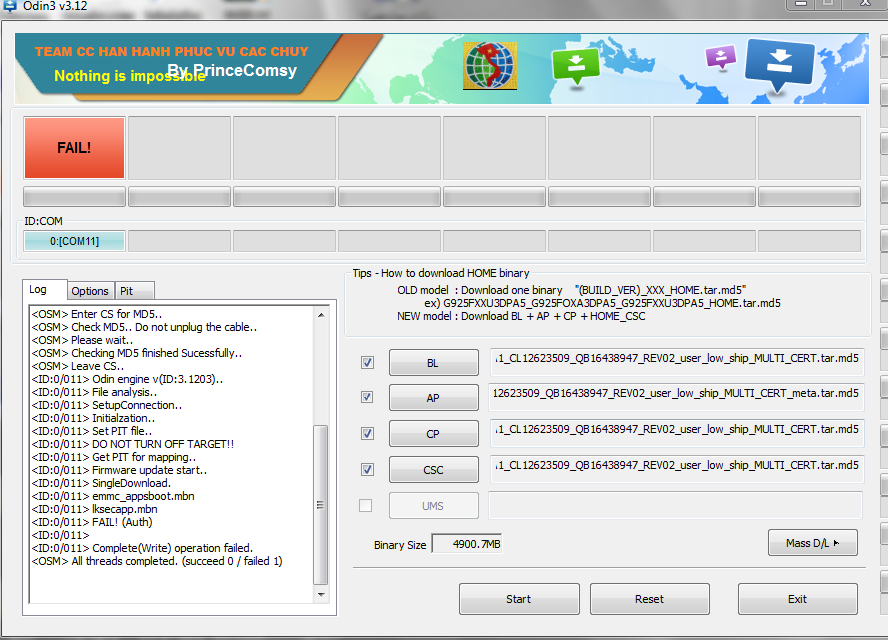This screenshot has height=640, width=888.
Task: Switch to the Log tab
Action: click(x=45, y=289)
